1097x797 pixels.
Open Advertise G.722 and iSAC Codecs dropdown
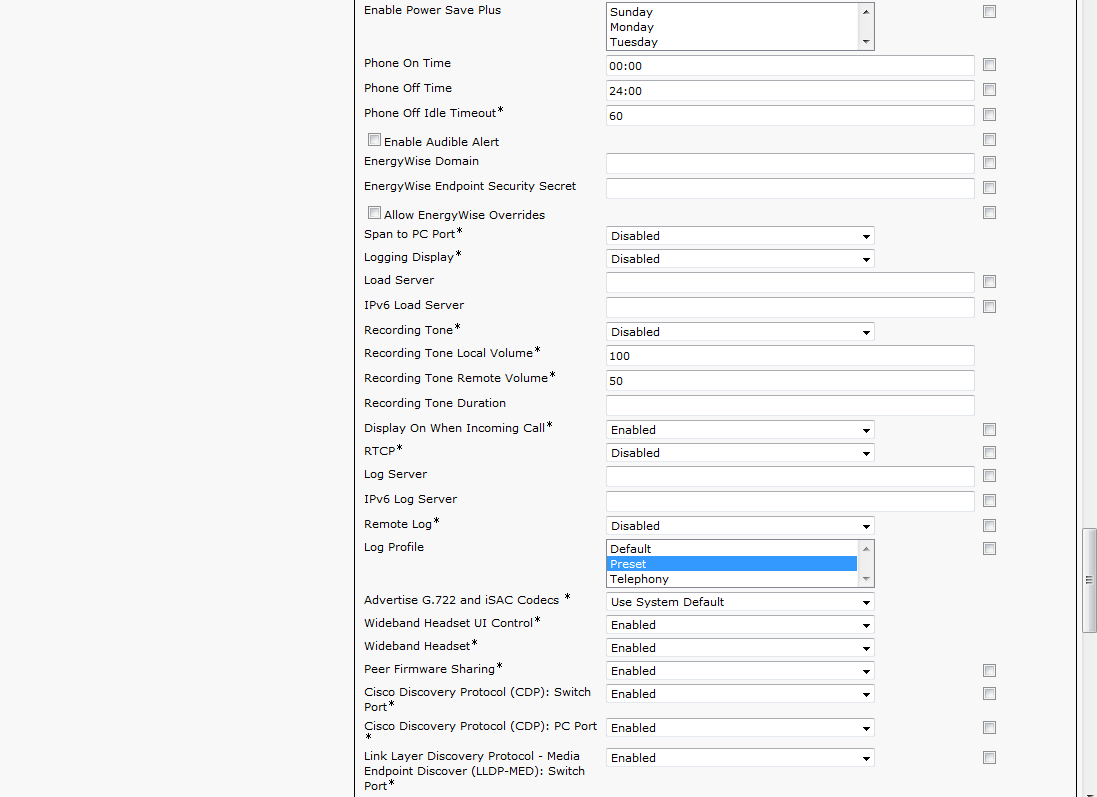[740, 602]
